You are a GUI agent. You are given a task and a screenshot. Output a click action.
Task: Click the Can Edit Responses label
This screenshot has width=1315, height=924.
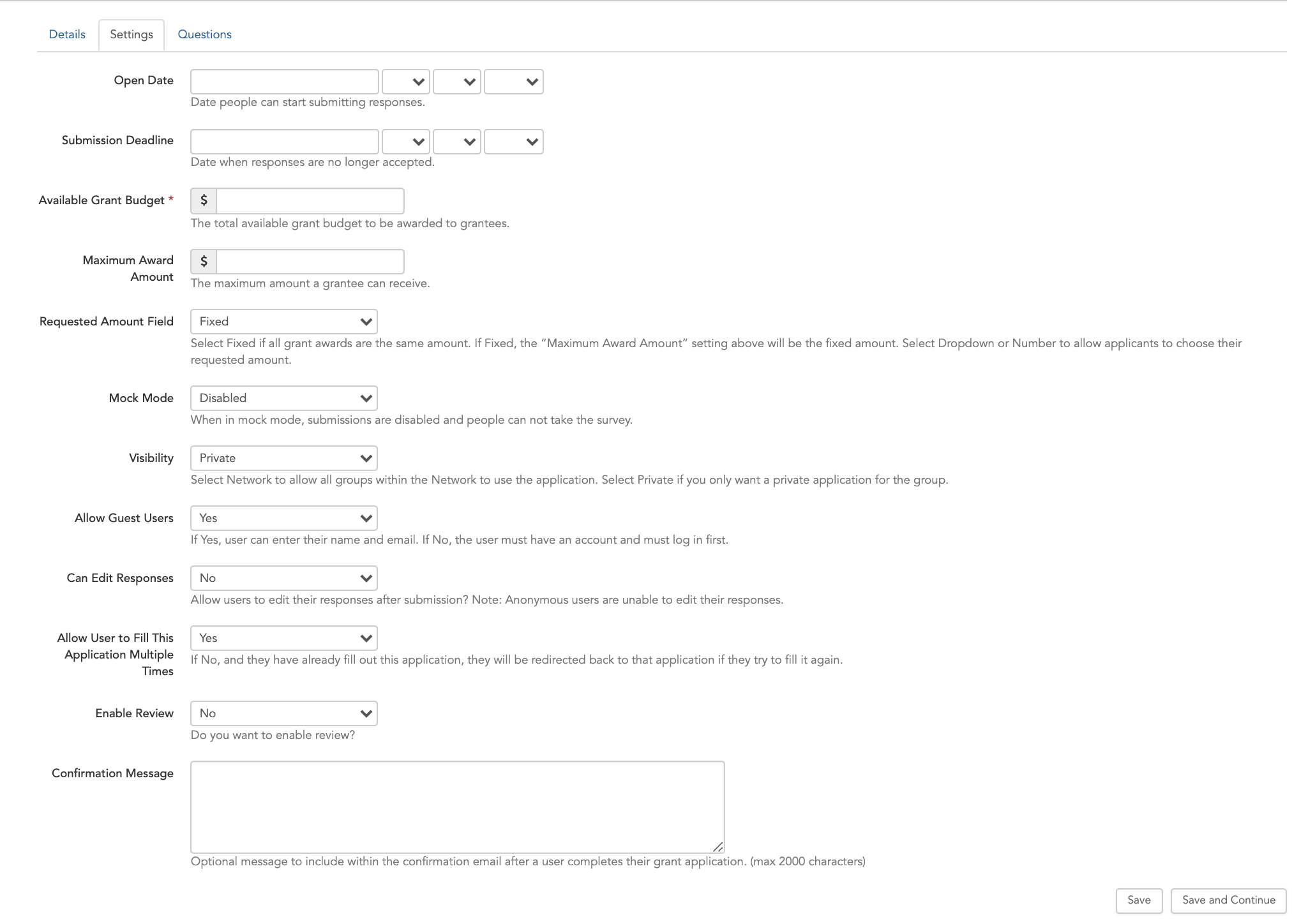point(120,578)
